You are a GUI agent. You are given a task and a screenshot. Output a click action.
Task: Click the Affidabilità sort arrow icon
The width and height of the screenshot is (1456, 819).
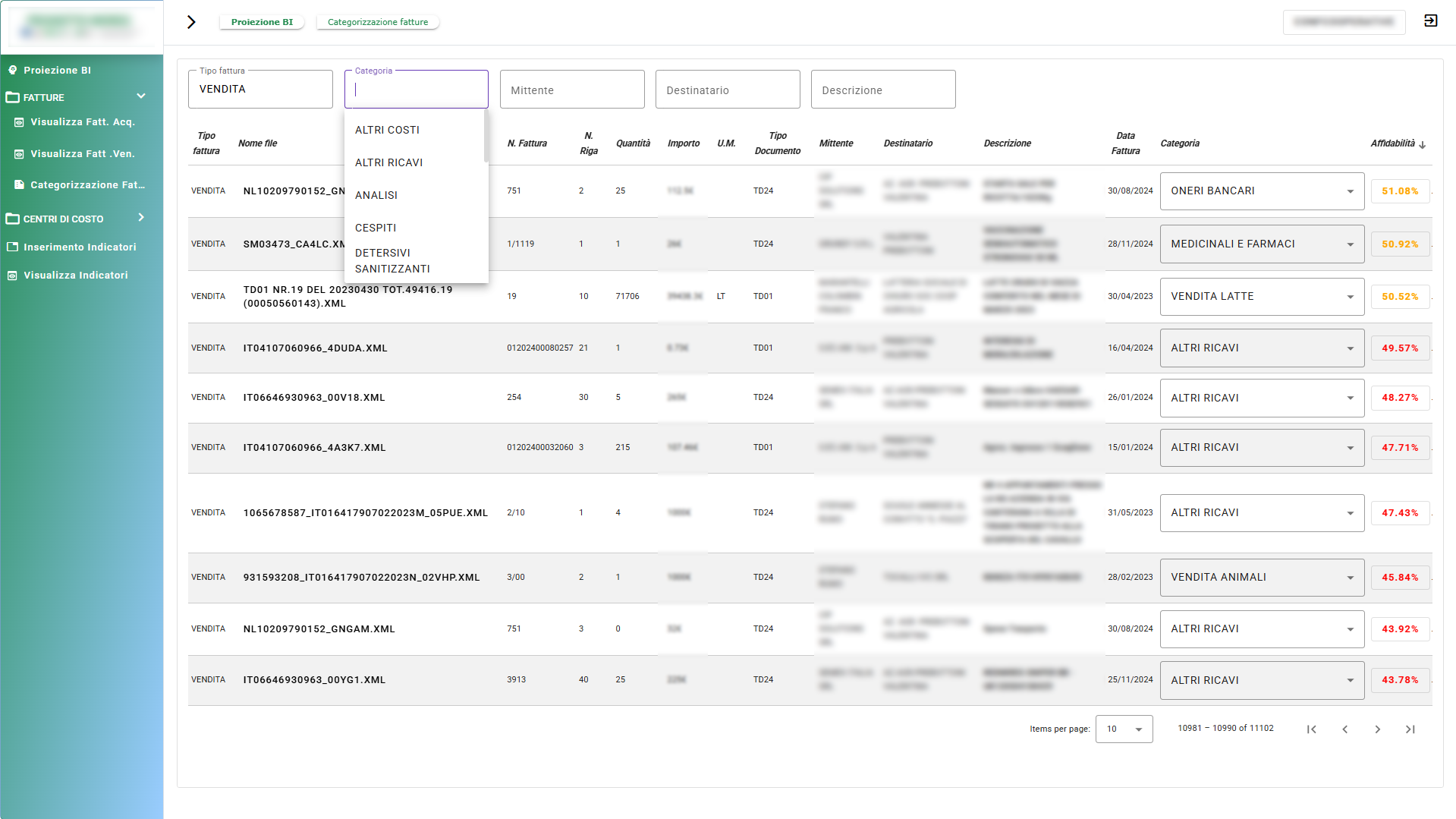[x=1422, y=144]
